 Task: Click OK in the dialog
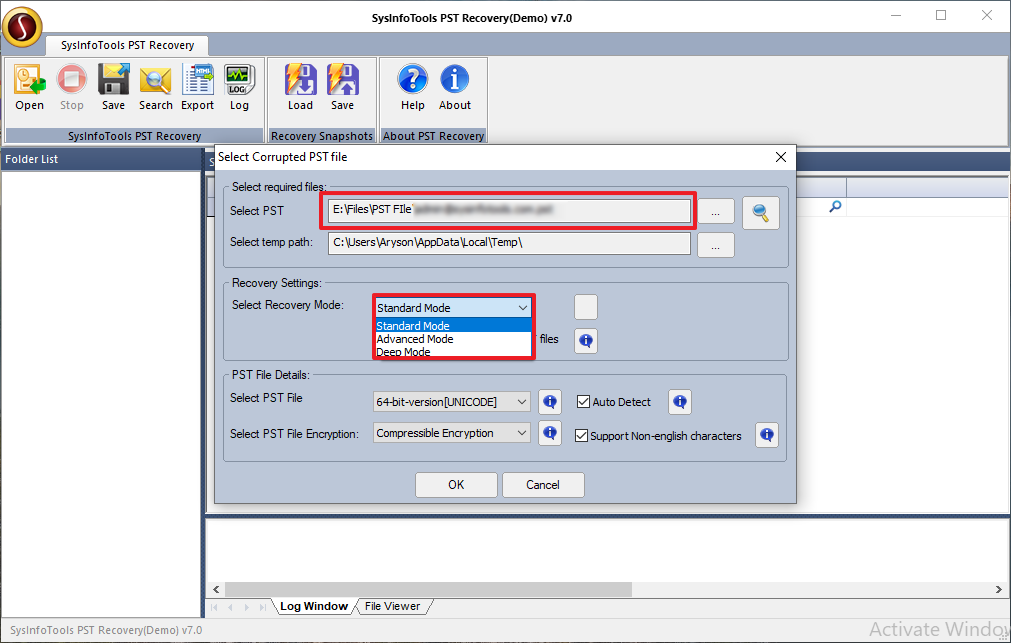456,485
